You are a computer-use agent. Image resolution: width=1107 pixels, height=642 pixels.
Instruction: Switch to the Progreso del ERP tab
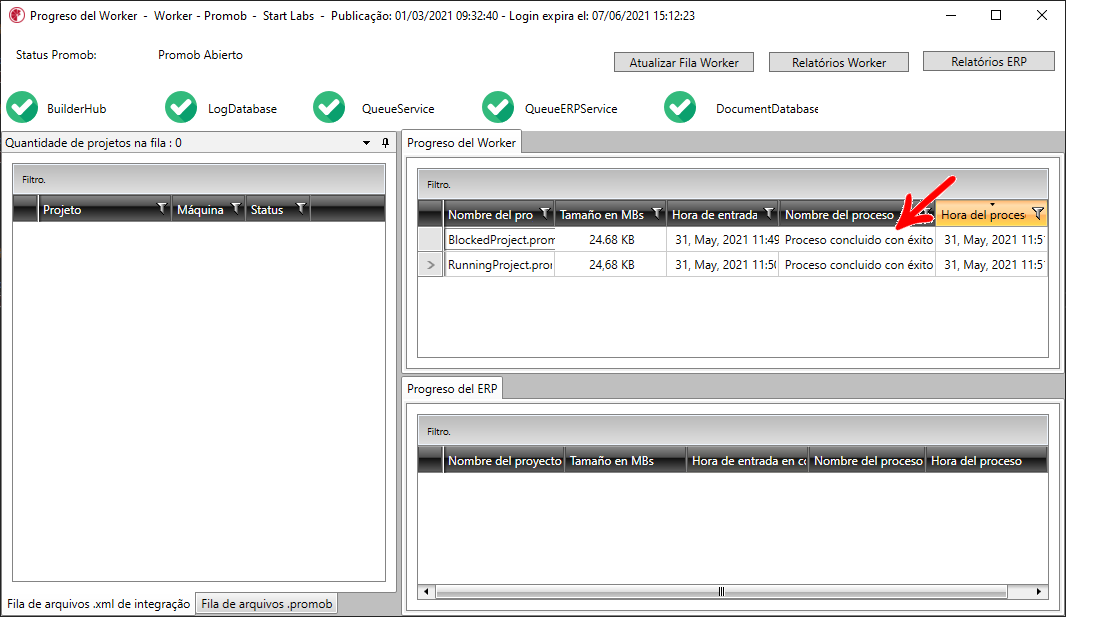click(x=453, y=388)
